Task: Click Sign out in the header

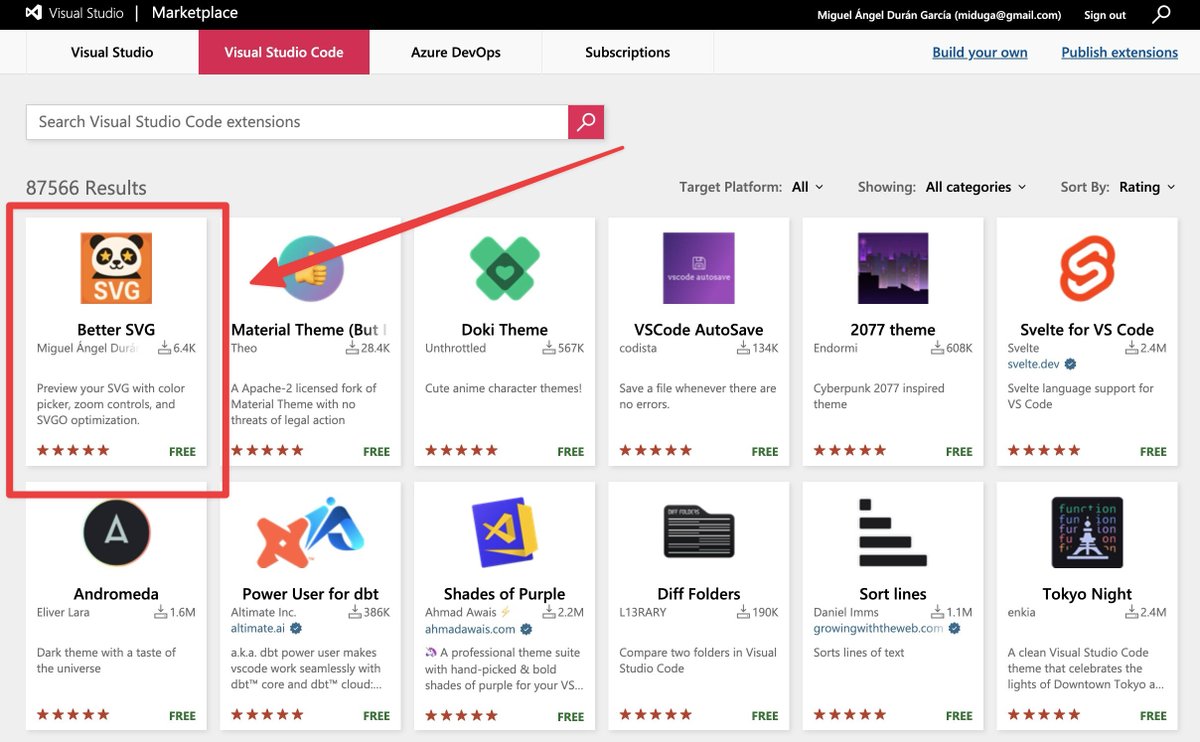Action: point(1105,15)
